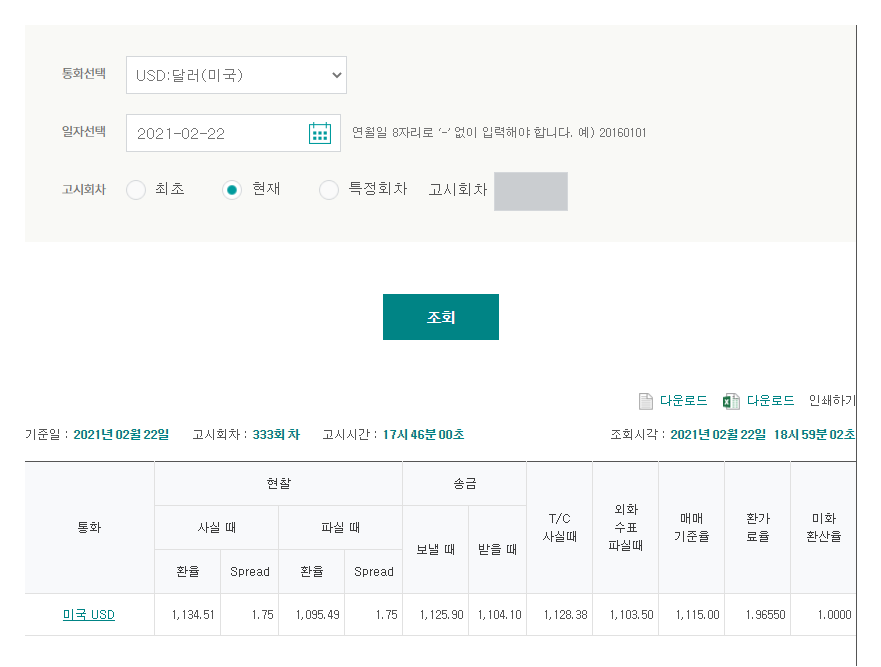Viewport: 881px width, 667px height.
Task: Click the 17시 46분 00초 notice time
Action: coord(424,434)
